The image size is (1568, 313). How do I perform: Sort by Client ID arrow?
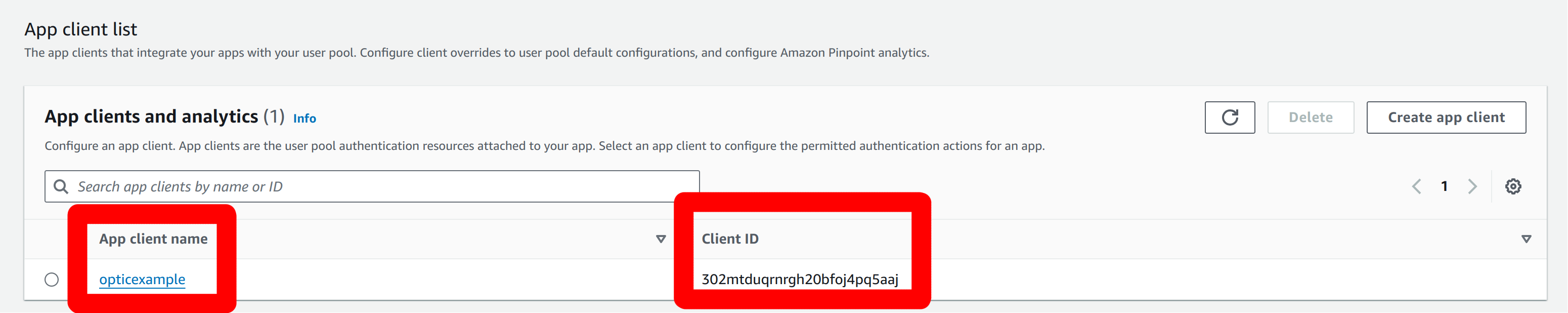tap(1526, 240)
